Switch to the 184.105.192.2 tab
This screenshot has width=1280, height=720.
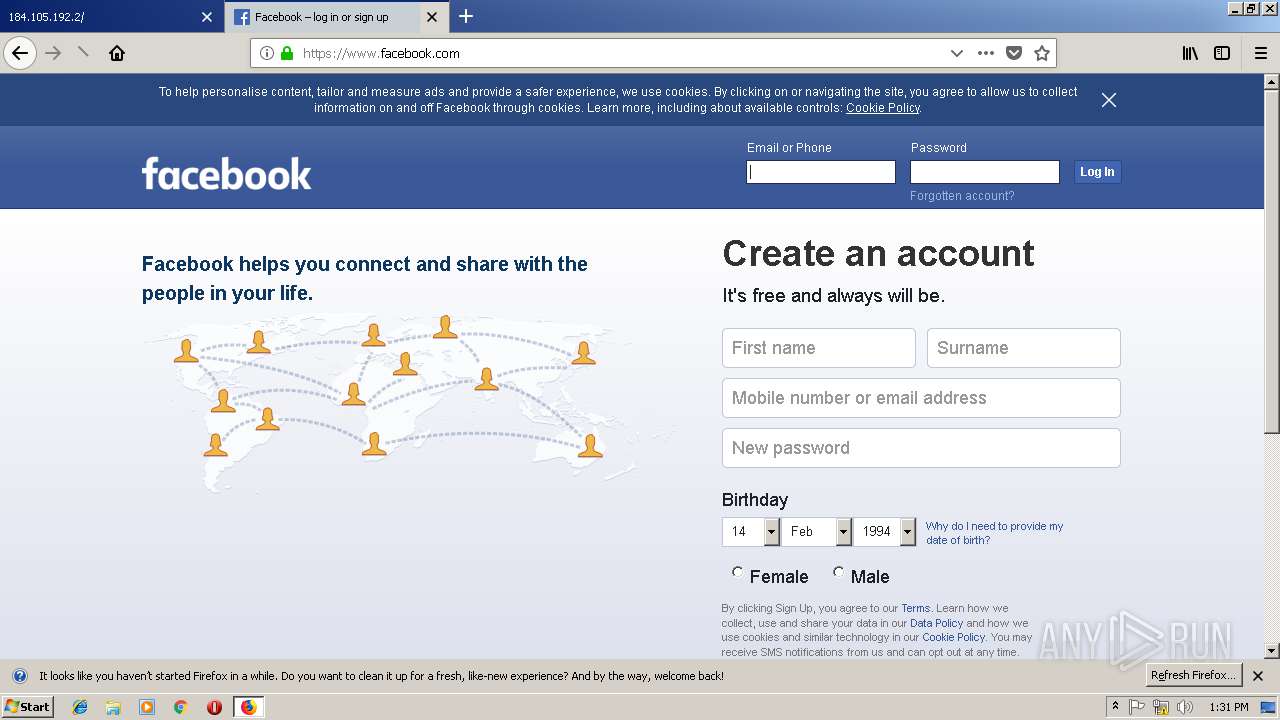point(110,17)
